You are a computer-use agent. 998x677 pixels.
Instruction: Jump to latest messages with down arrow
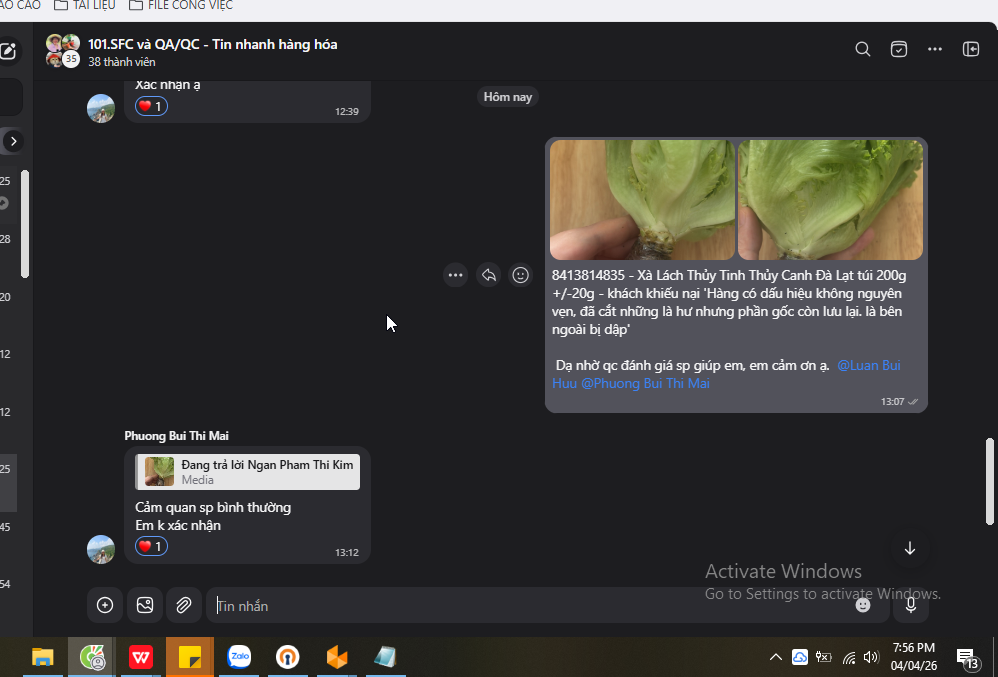point(910,548)
